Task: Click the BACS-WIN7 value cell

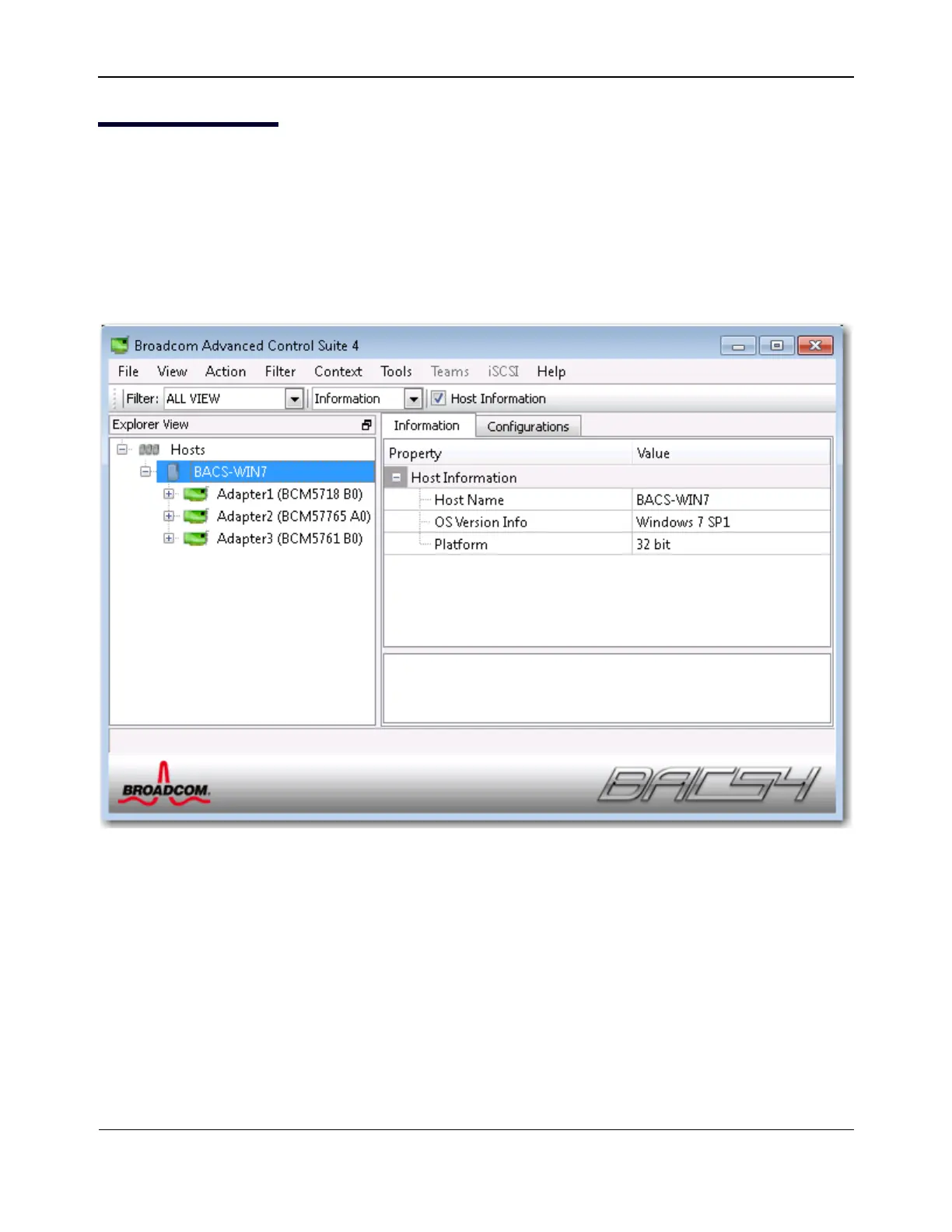Action: 730,499
